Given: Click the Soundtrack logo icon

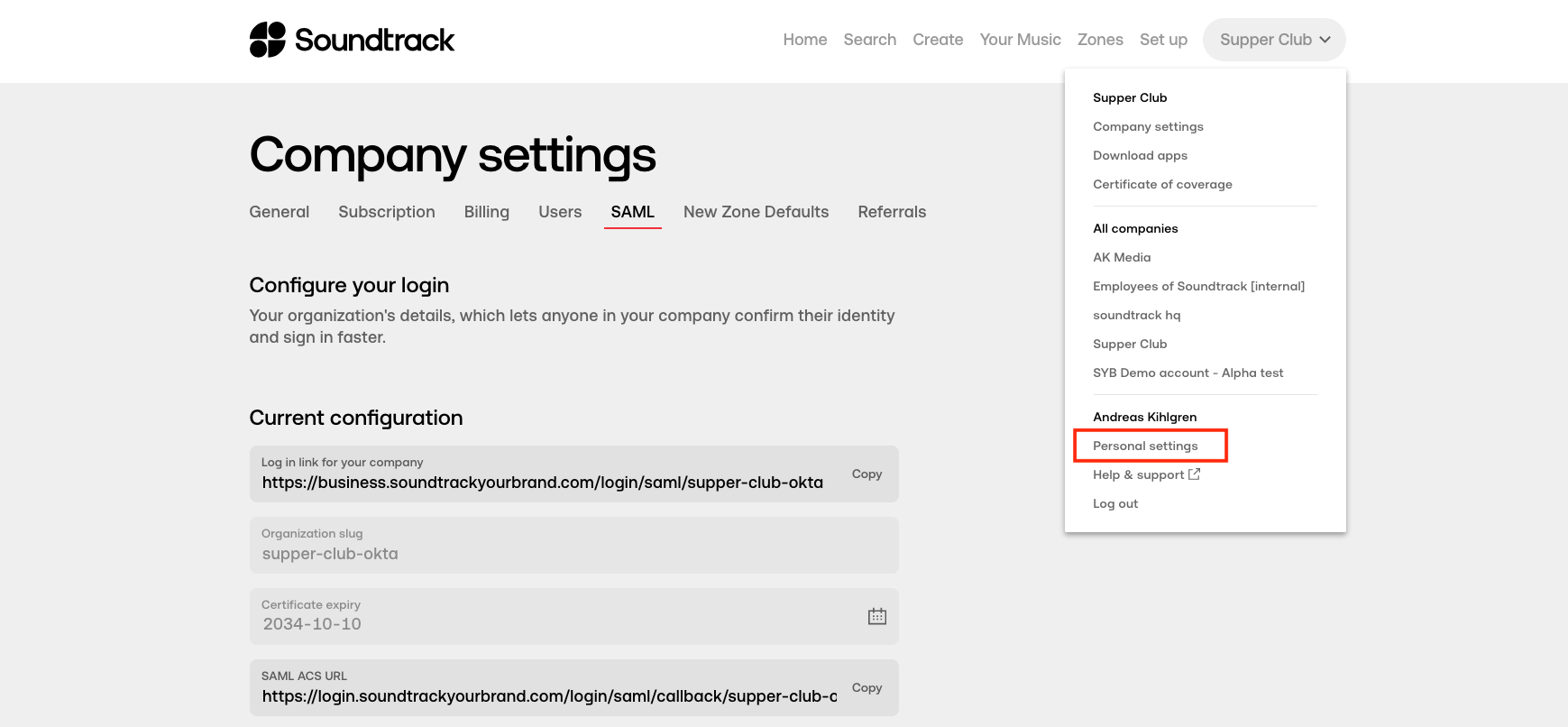Looking at the screenshot, I should (267, 40).
